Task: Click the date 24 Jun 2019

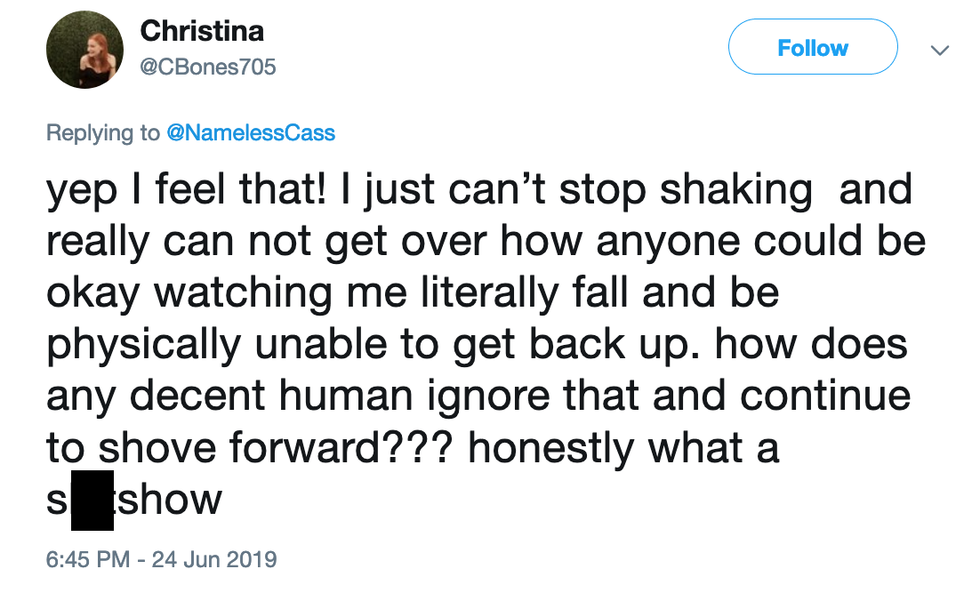Action: (213, 559)
